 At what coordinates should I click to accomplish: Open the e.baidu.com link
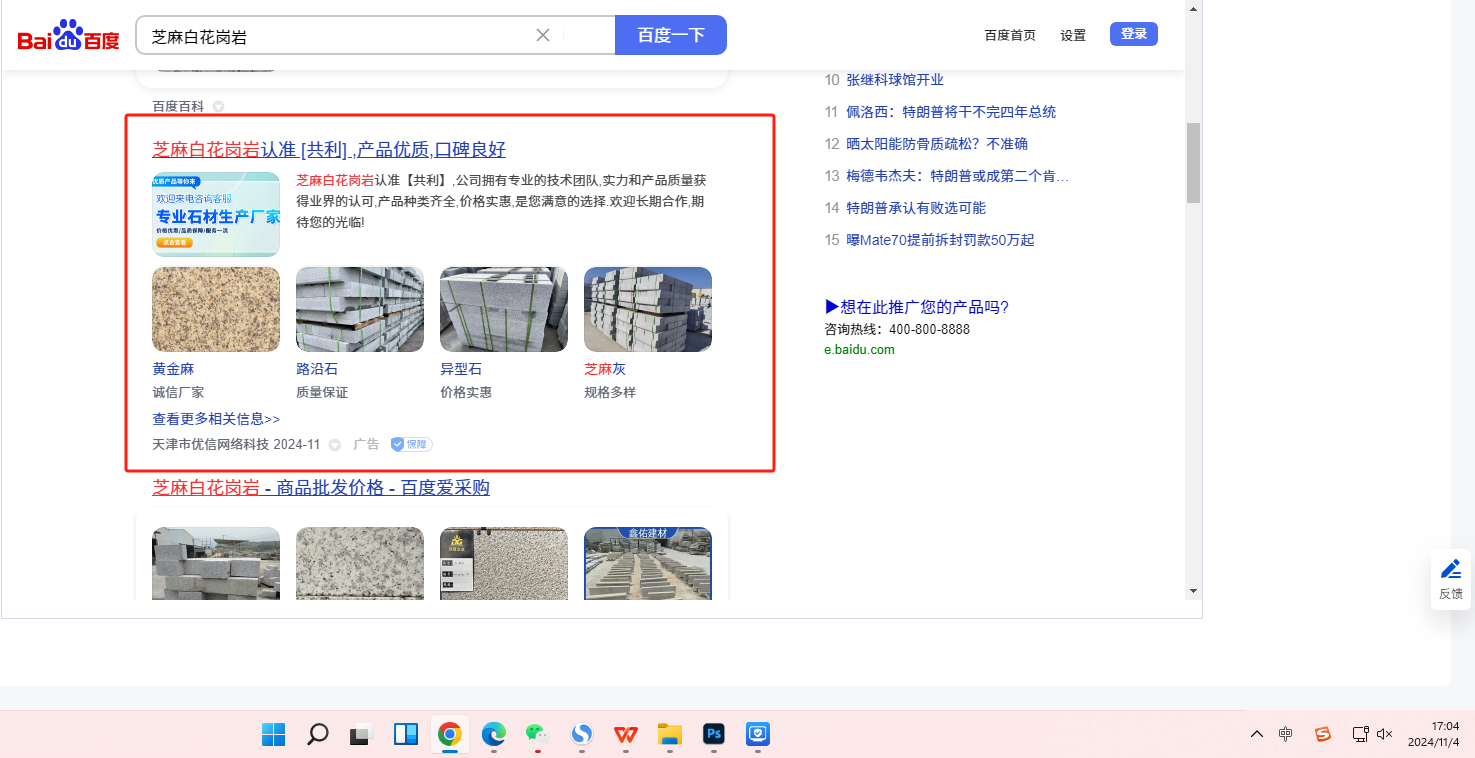(859, 350)
